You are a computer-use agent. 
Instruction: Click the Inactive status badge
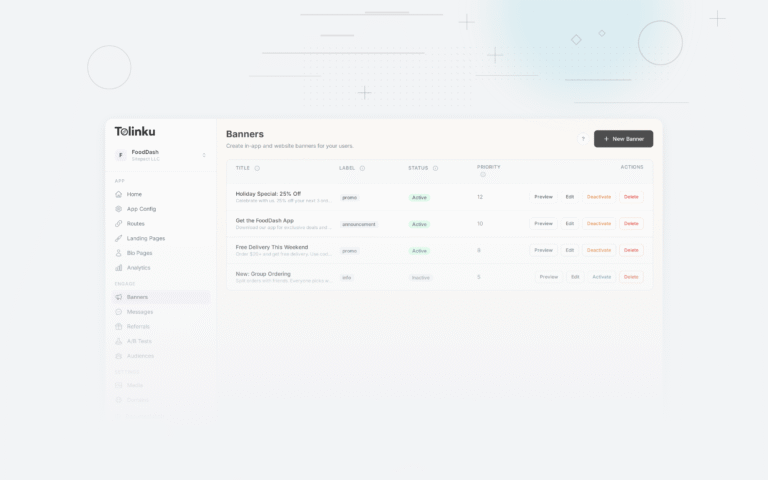tap(420, 278)
